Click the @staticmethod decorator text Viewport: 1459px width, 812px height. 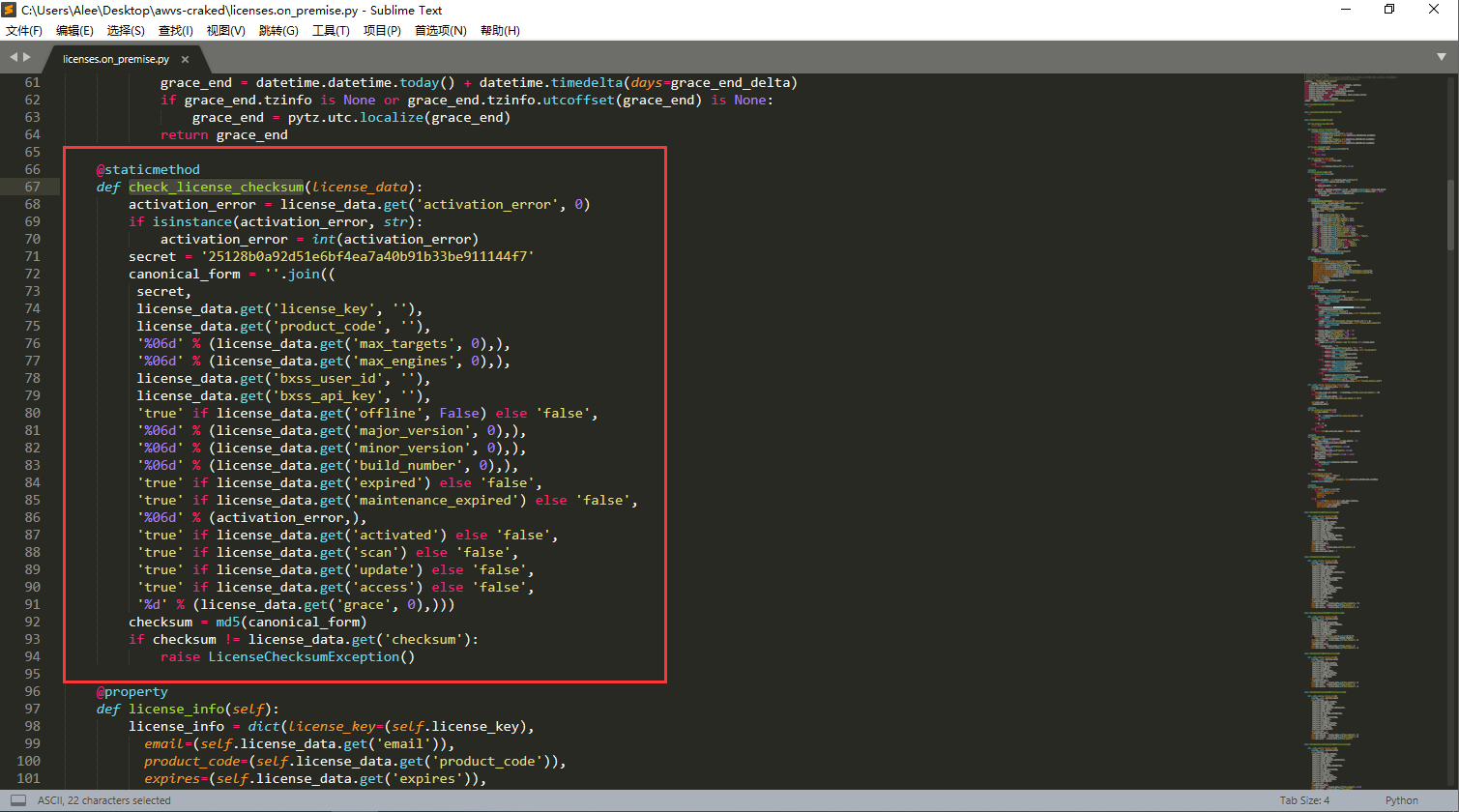point(148,169)
